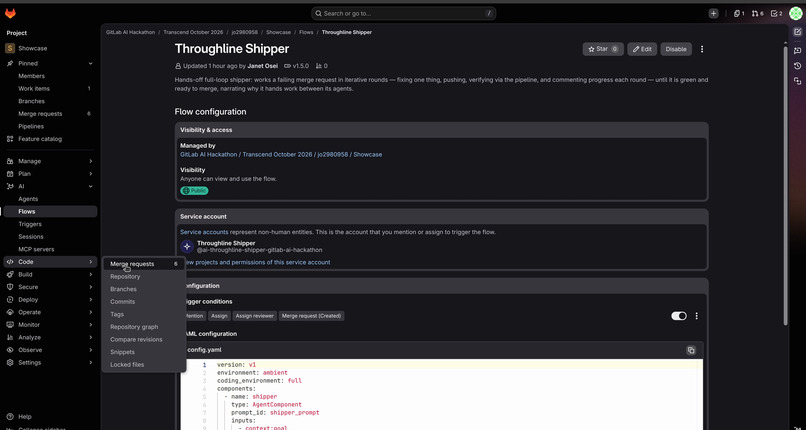
Task: Click the Help question icon
Action: point(9,417)
